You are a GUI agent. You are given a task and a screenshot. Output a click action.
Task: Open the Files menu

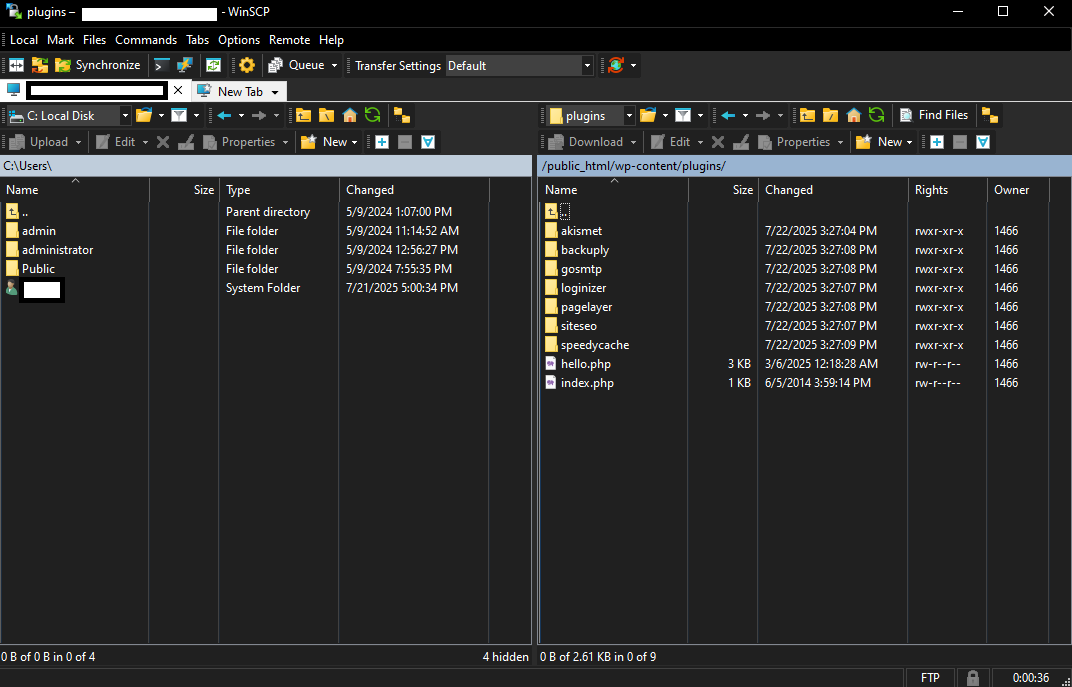tap(94, 40)
